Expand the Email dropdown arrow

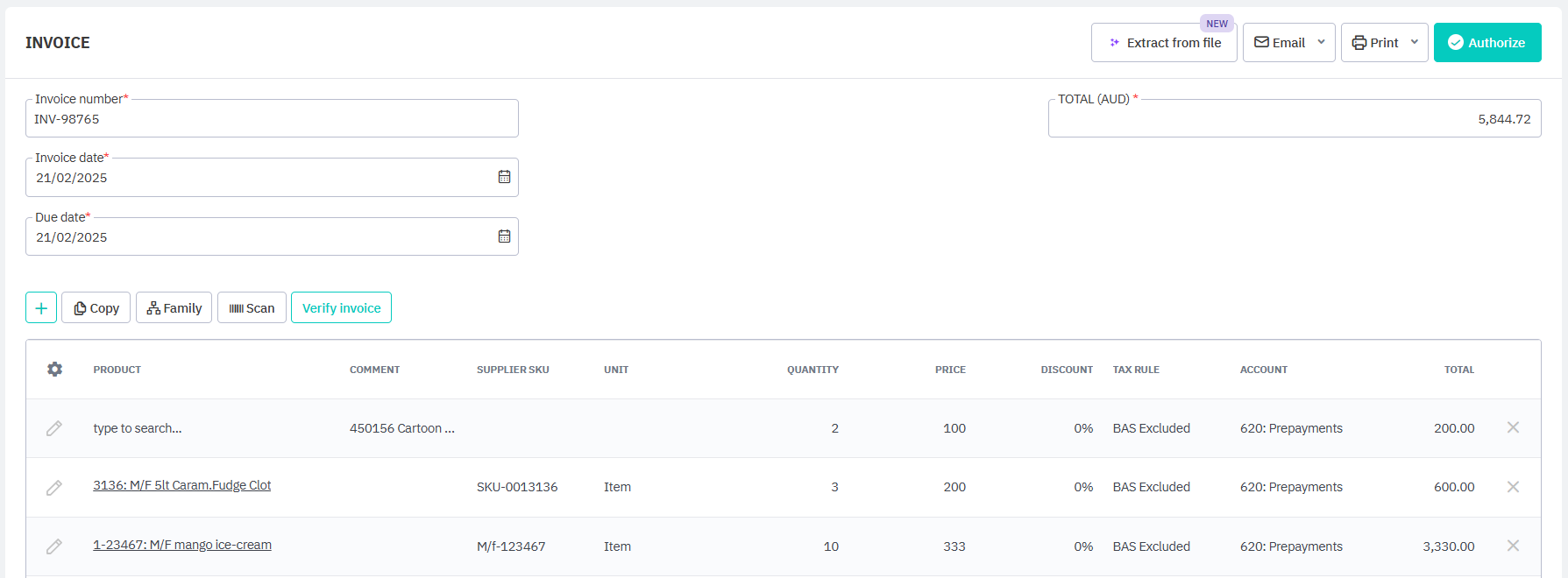point(1321,42)
